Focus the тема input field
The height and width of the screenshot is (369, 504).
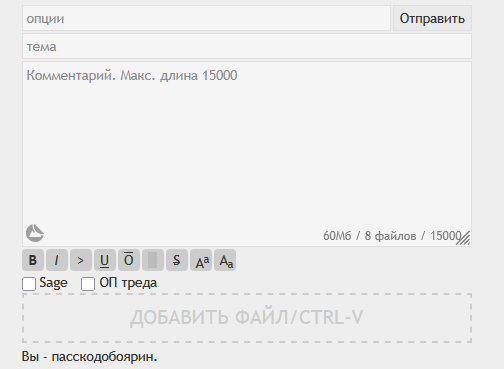pos(247,46)
